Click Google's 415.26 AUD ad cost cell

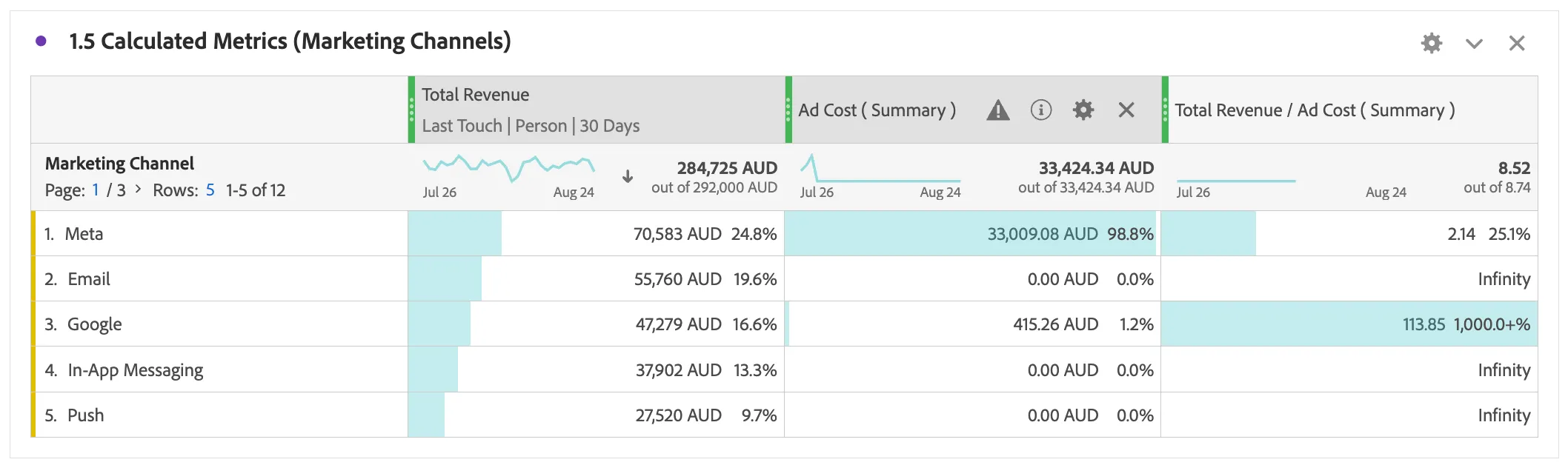(973, 324)
